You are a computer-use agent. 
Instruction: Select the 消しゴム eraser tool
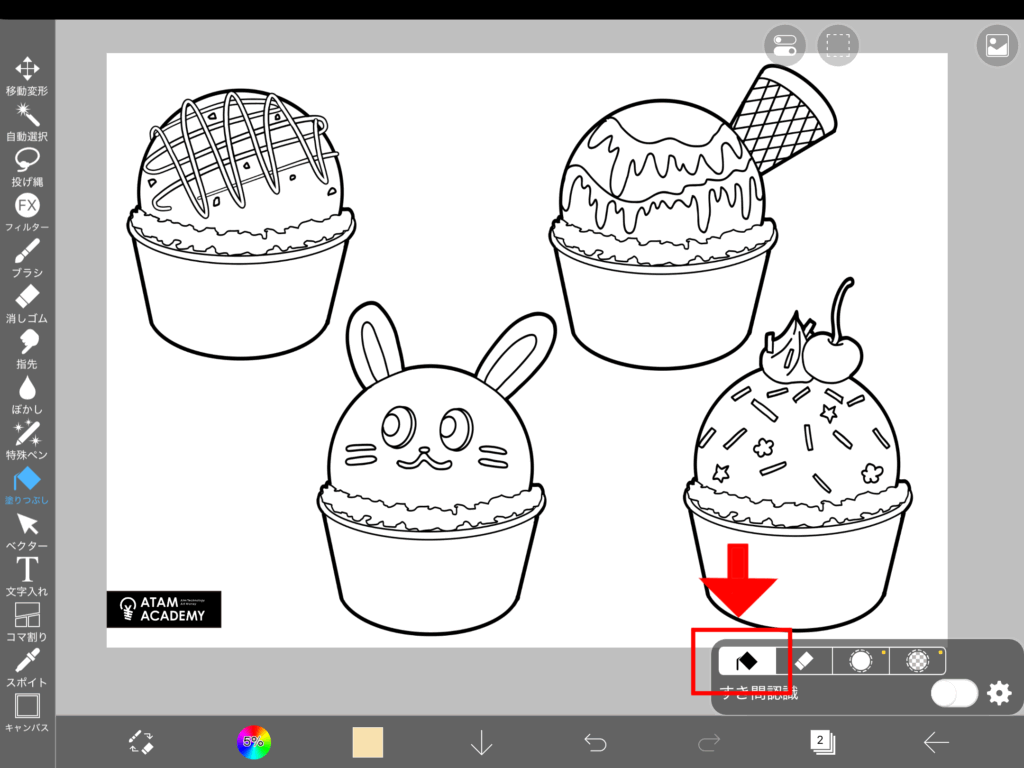27,297
